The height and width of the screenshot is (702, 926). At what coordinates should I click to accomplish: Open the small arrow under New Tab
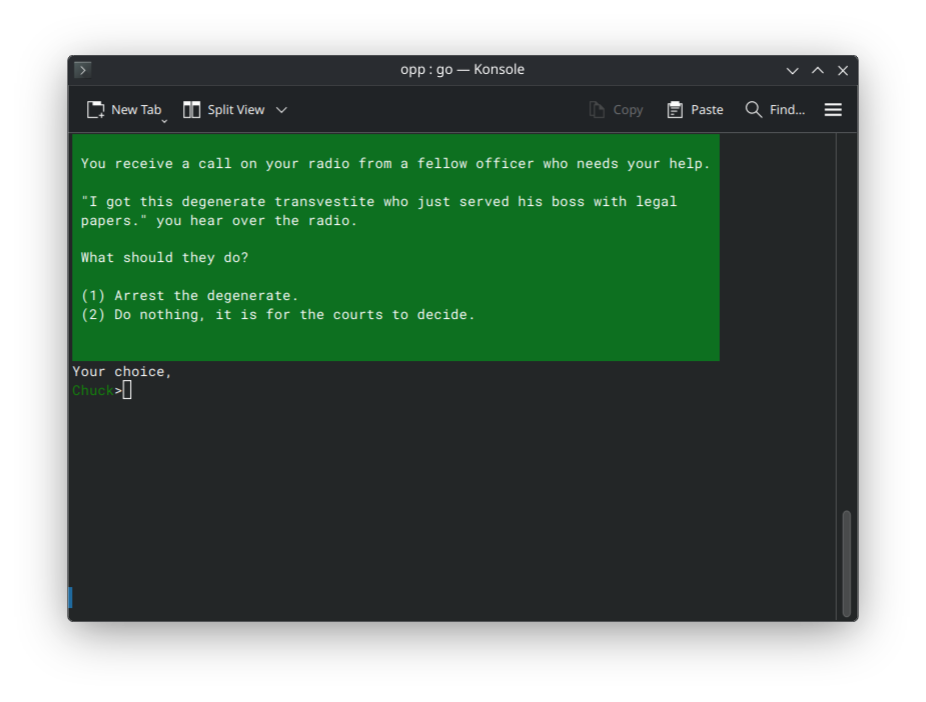point(164,121)
